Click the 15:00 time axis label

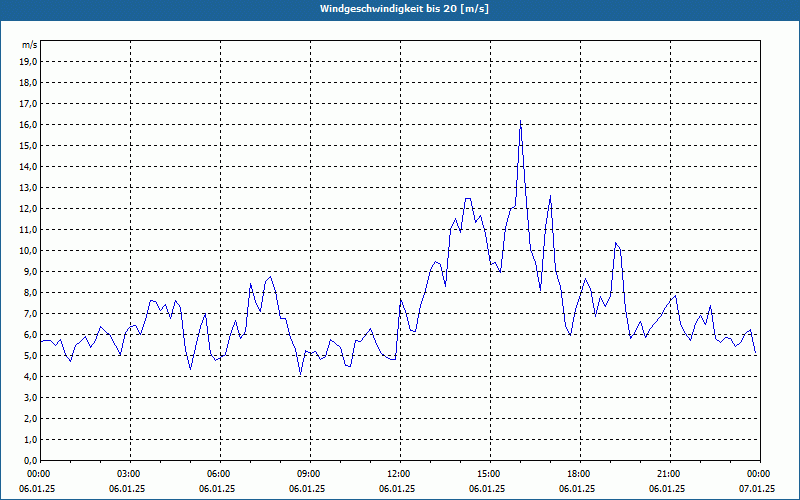(490, 474)
